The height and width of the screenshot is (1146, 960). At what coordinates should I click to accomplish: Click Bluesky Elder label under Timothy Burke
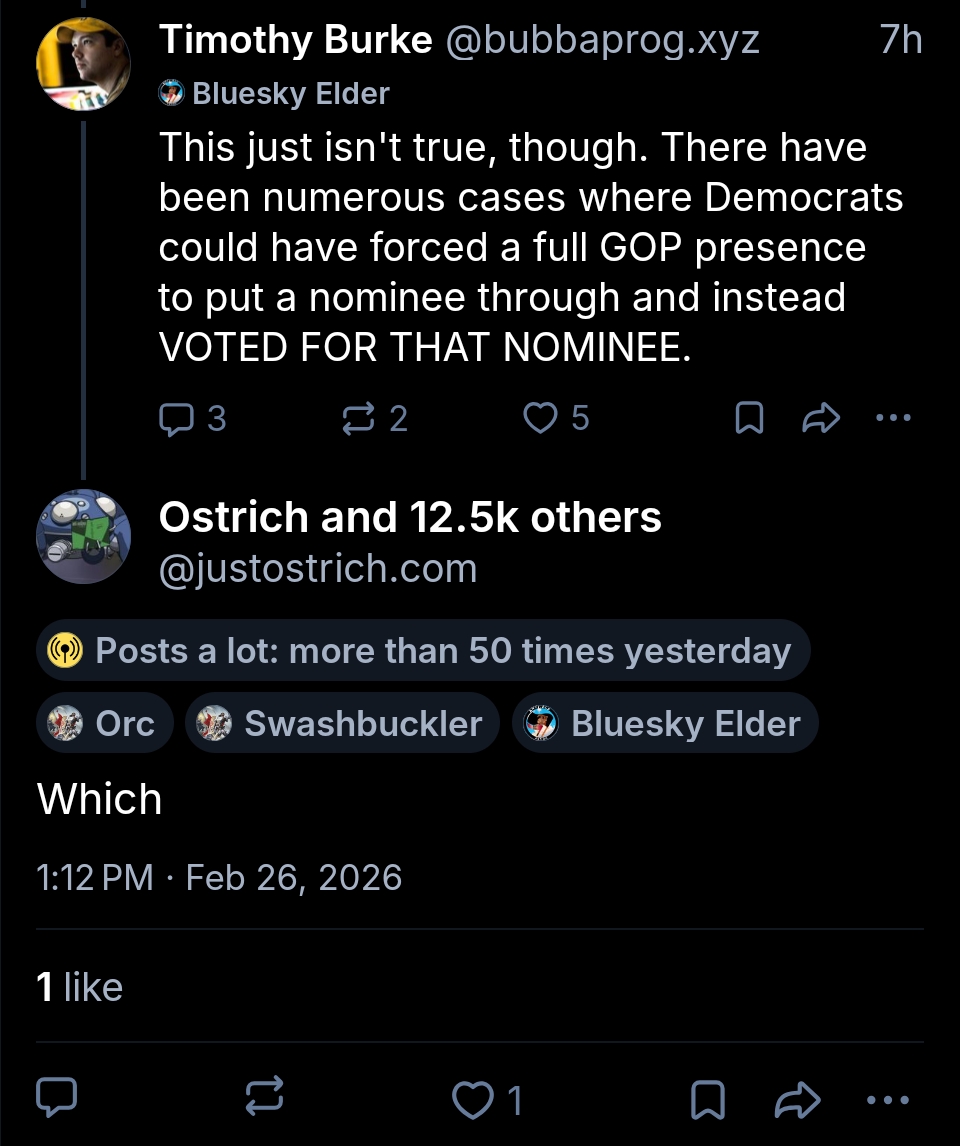click(x=274, y=94)
